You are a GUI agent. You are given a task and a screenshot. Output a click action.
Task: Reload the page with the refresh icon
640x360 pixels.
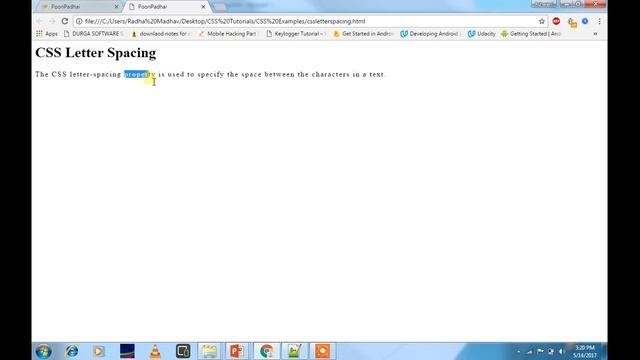coord(64,21)
